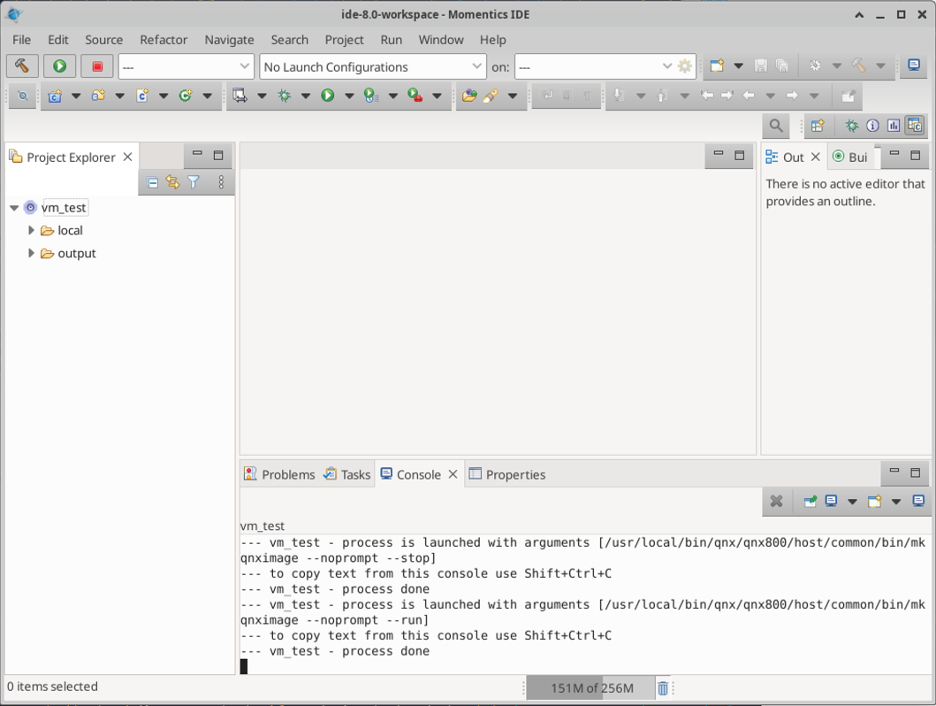Switch to the Problems tab
The width and height of the screenshot is (936, 706).
click(x=280, y=474)
